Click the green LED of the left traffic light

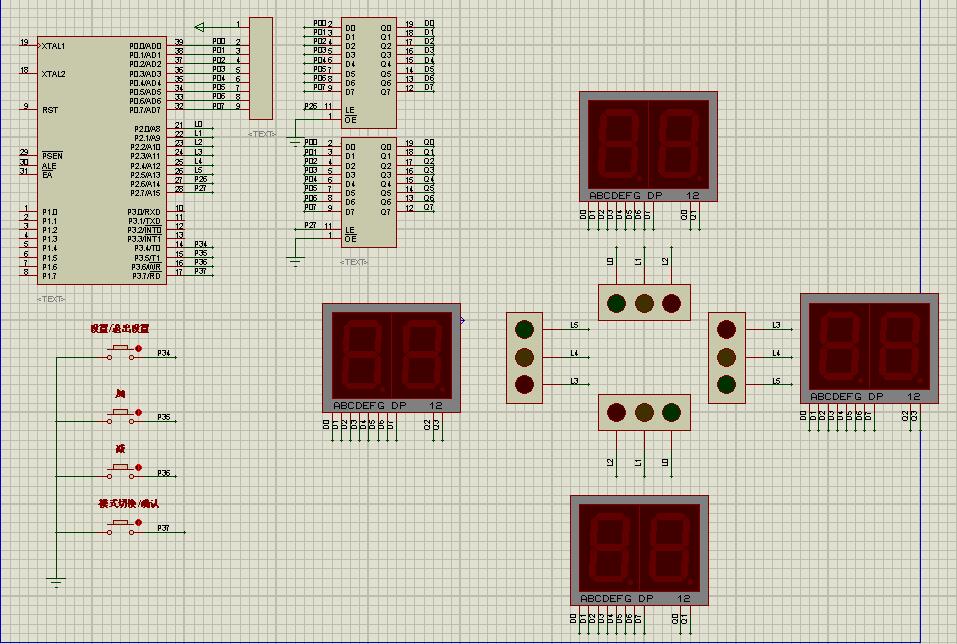point(524,329)
